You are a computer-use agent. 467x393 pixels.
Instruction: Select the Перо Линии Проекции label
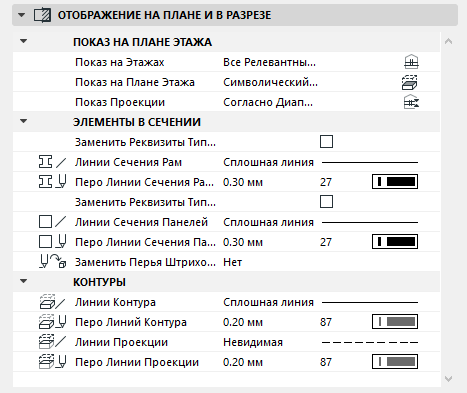[x=137, y=362]
